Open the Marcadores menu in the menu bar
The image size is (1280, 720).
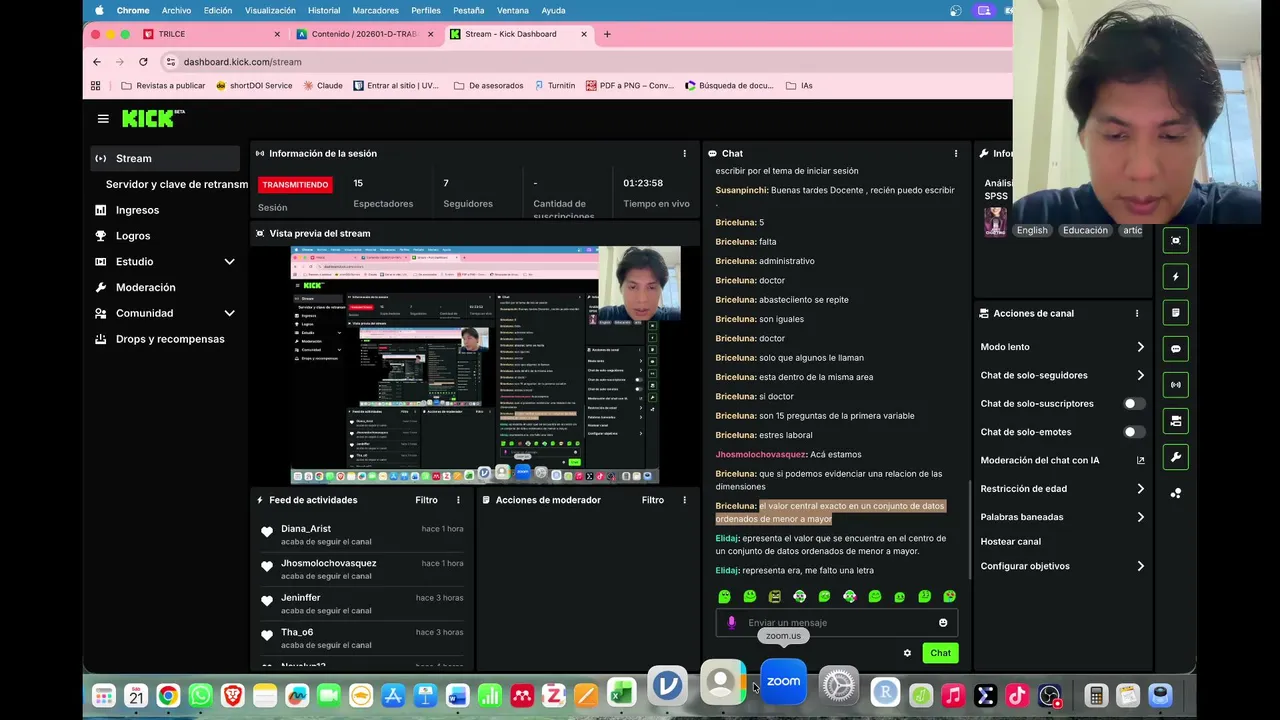375,10
